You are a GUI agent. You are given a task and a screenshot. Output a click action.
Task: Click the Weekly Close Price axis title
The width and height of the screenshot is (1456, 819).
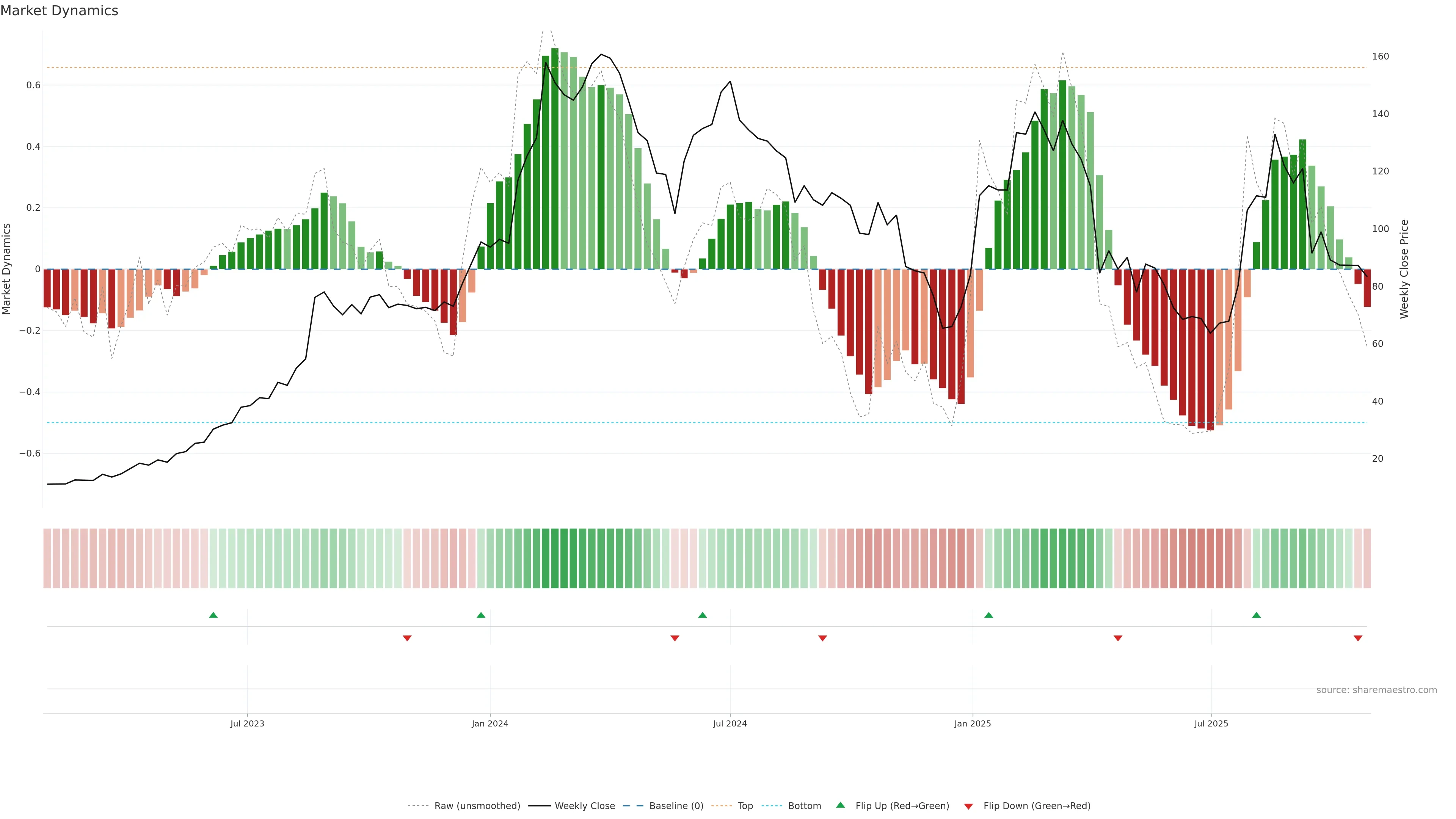(1404, 269)
